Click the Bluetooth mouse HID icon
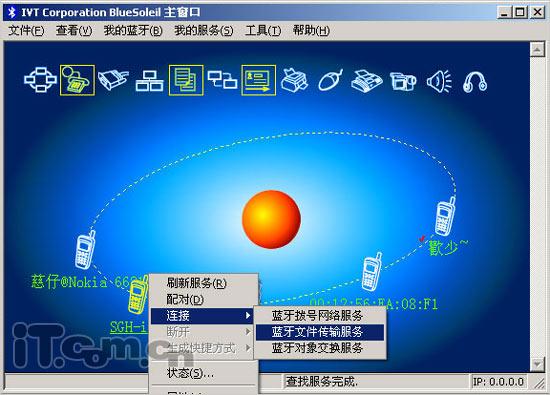 coord(330,80)
